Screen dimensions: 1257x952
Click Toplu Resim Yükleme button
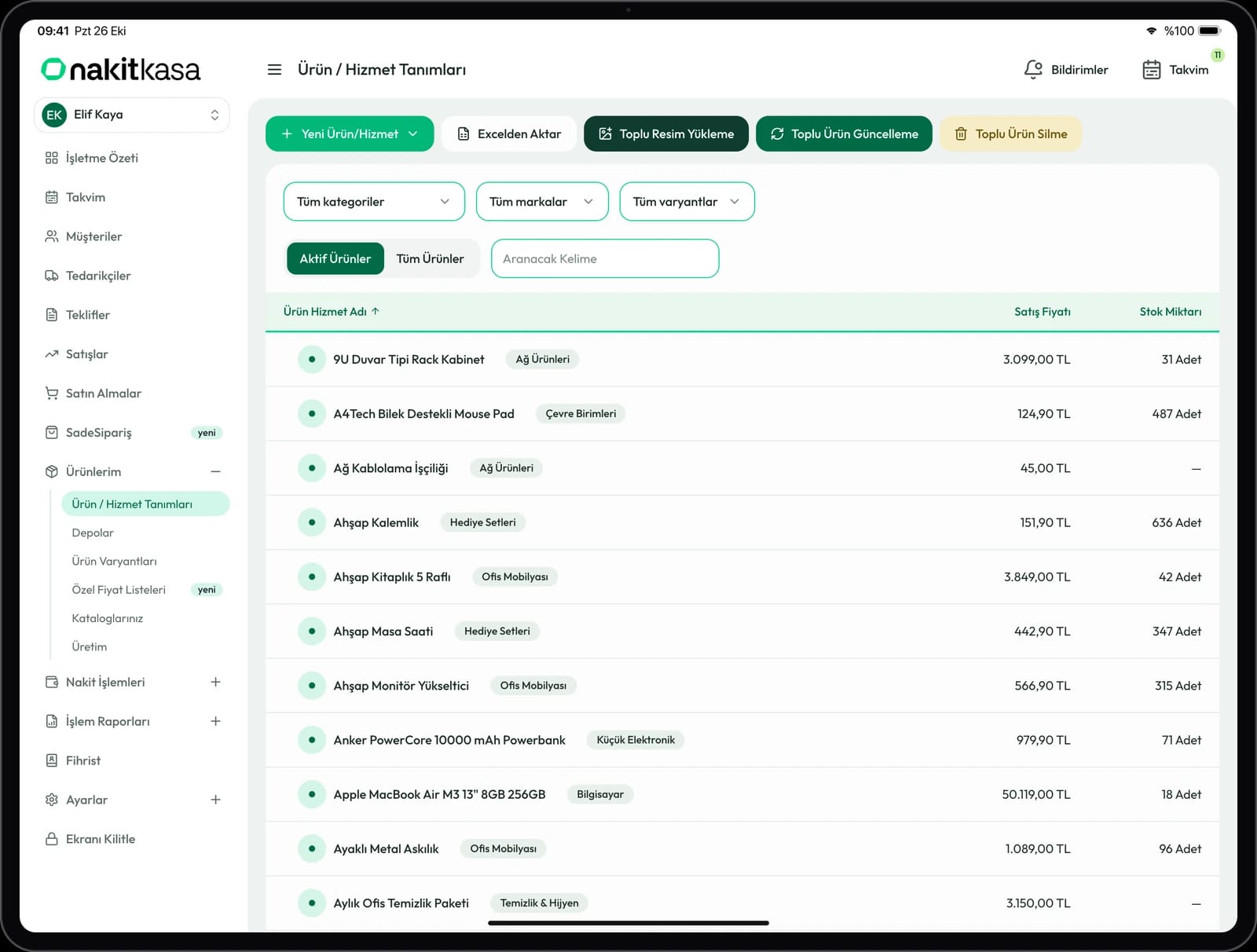pos(666,134)
